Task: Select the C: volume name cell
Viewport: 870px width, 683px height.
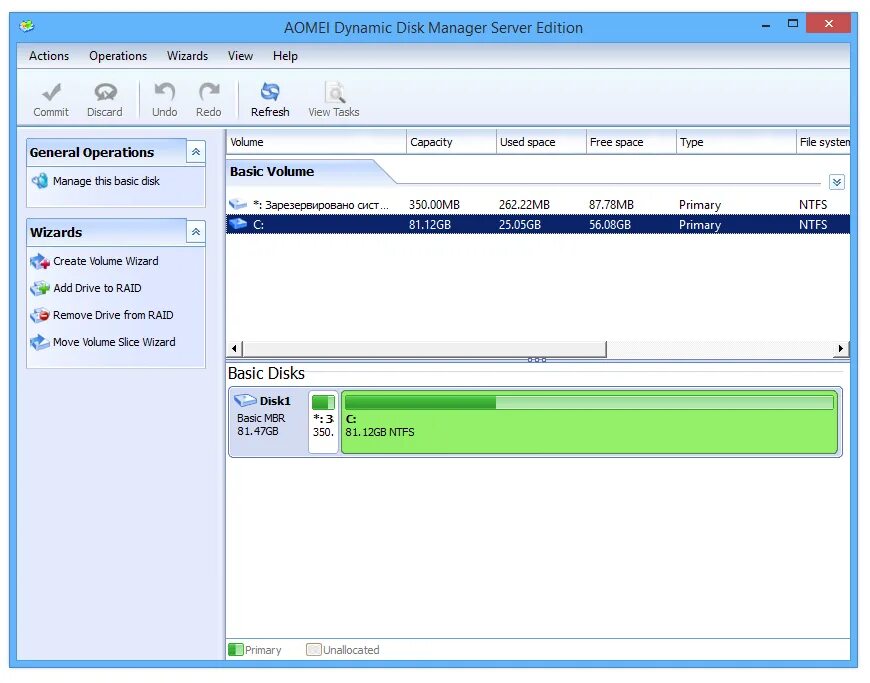Action: pos(258,225)
